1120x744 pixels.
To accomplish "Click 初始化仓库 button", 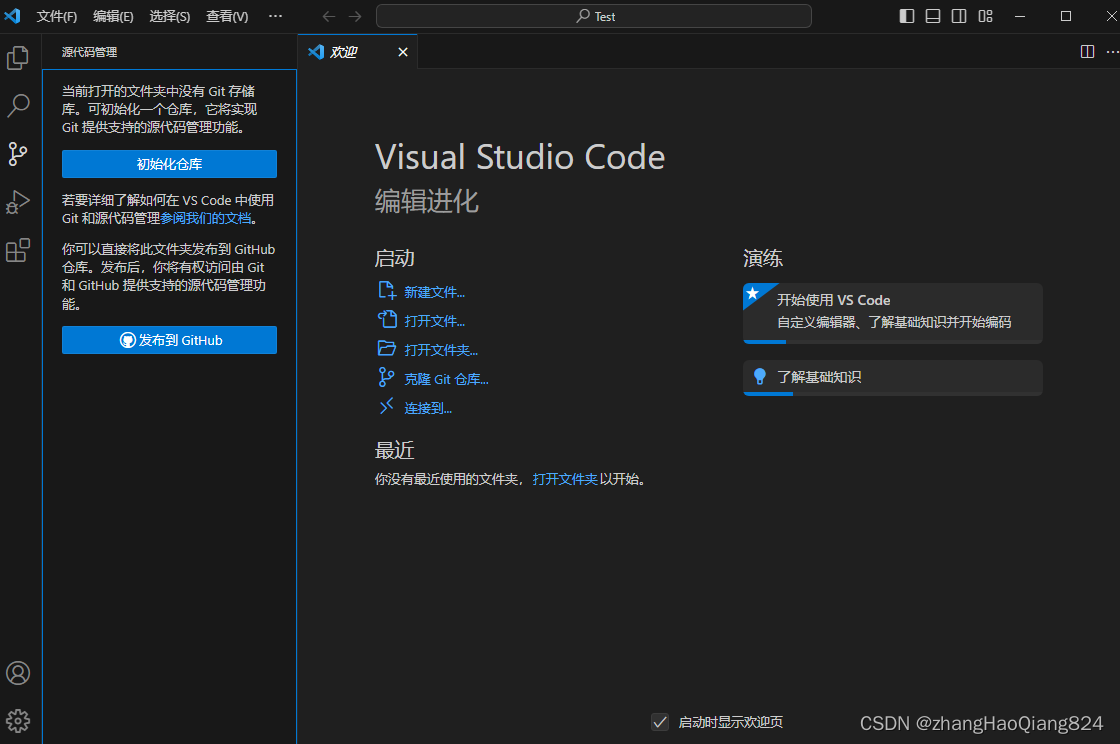I will click(x=169, y=164).
